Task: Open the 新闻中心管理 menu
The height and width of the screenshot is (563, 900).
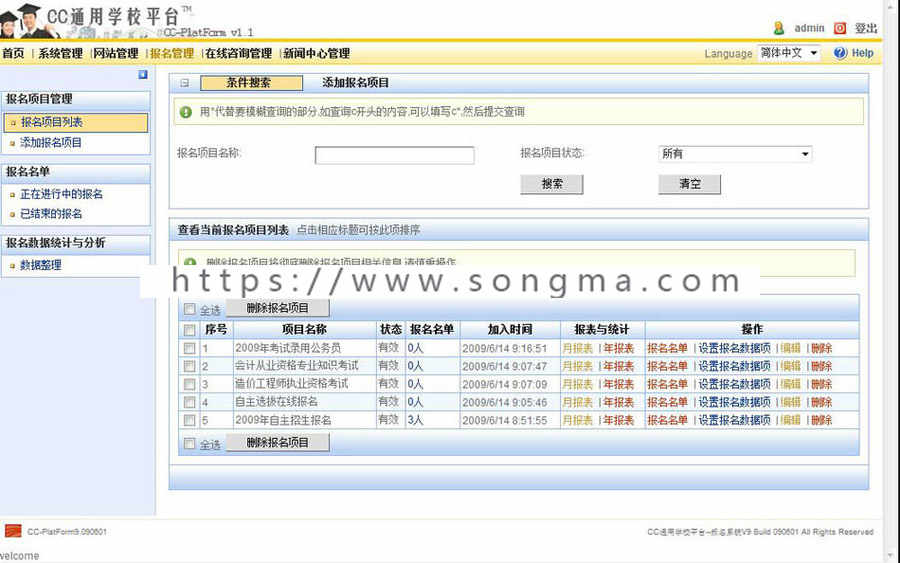Action: 316,53
